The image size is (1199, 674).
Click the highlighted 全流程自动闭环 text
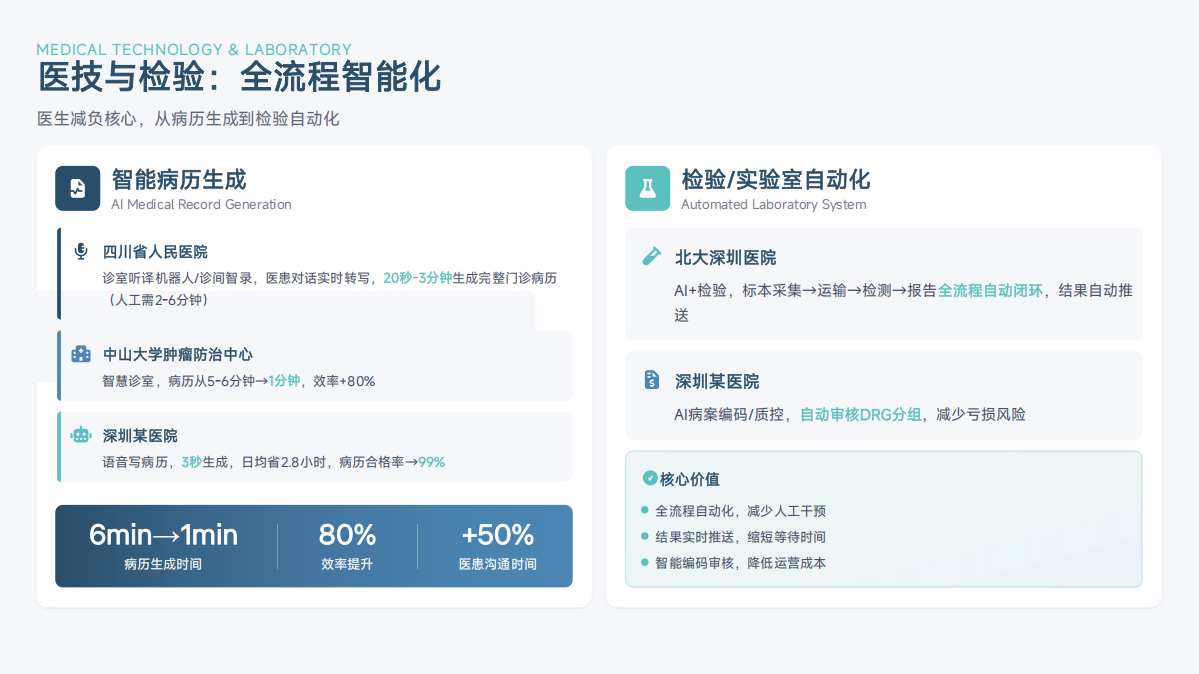click(990, 291)
